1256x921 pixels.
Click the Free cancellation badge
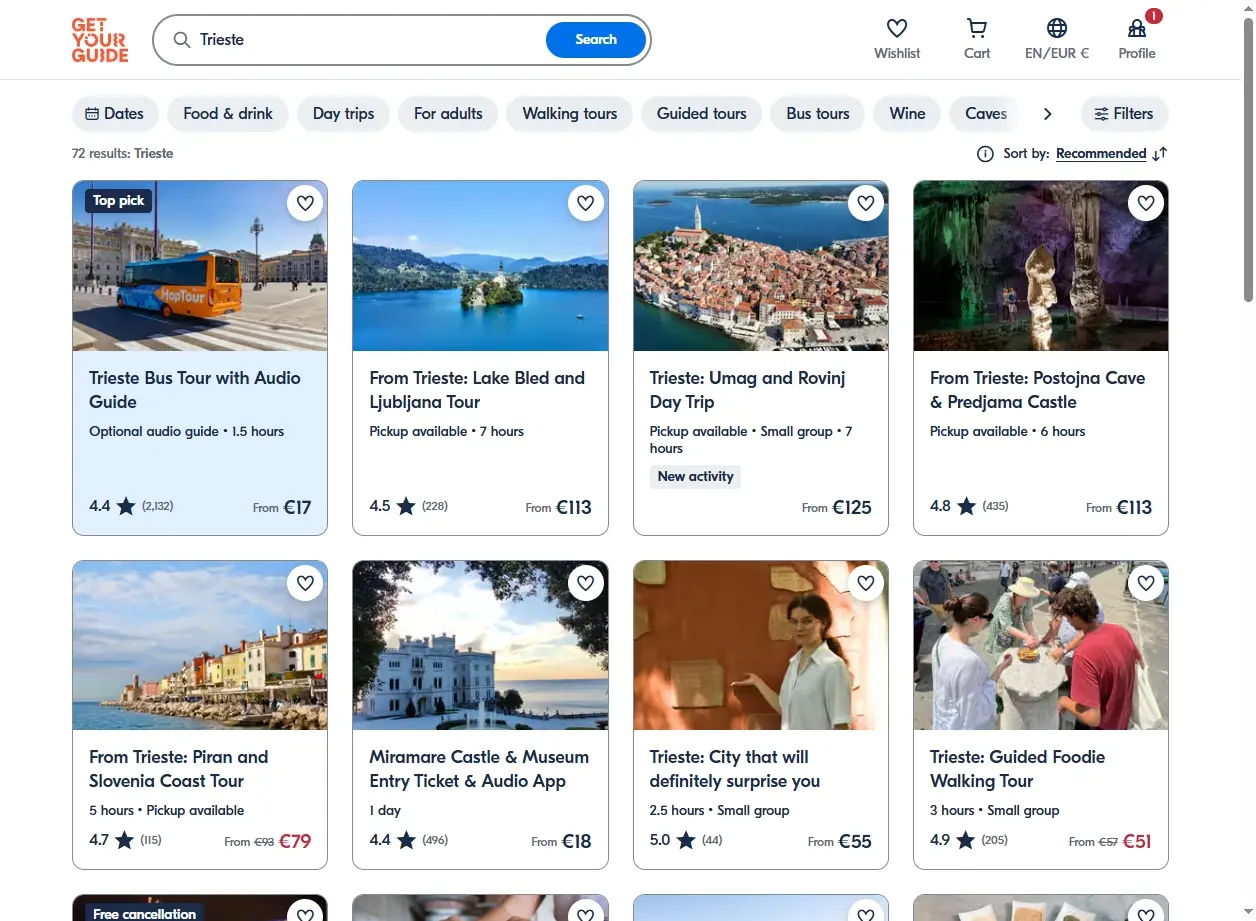point(144,913)
